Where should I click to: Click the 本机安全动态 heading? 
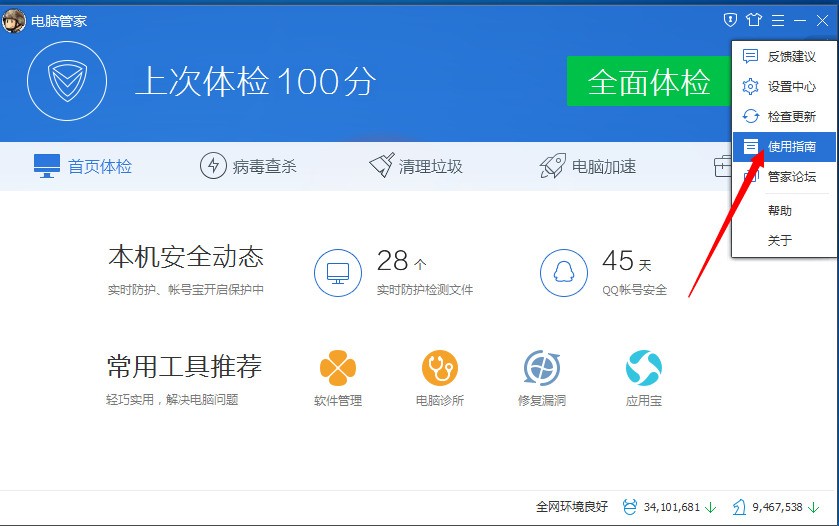click(186, 256)
